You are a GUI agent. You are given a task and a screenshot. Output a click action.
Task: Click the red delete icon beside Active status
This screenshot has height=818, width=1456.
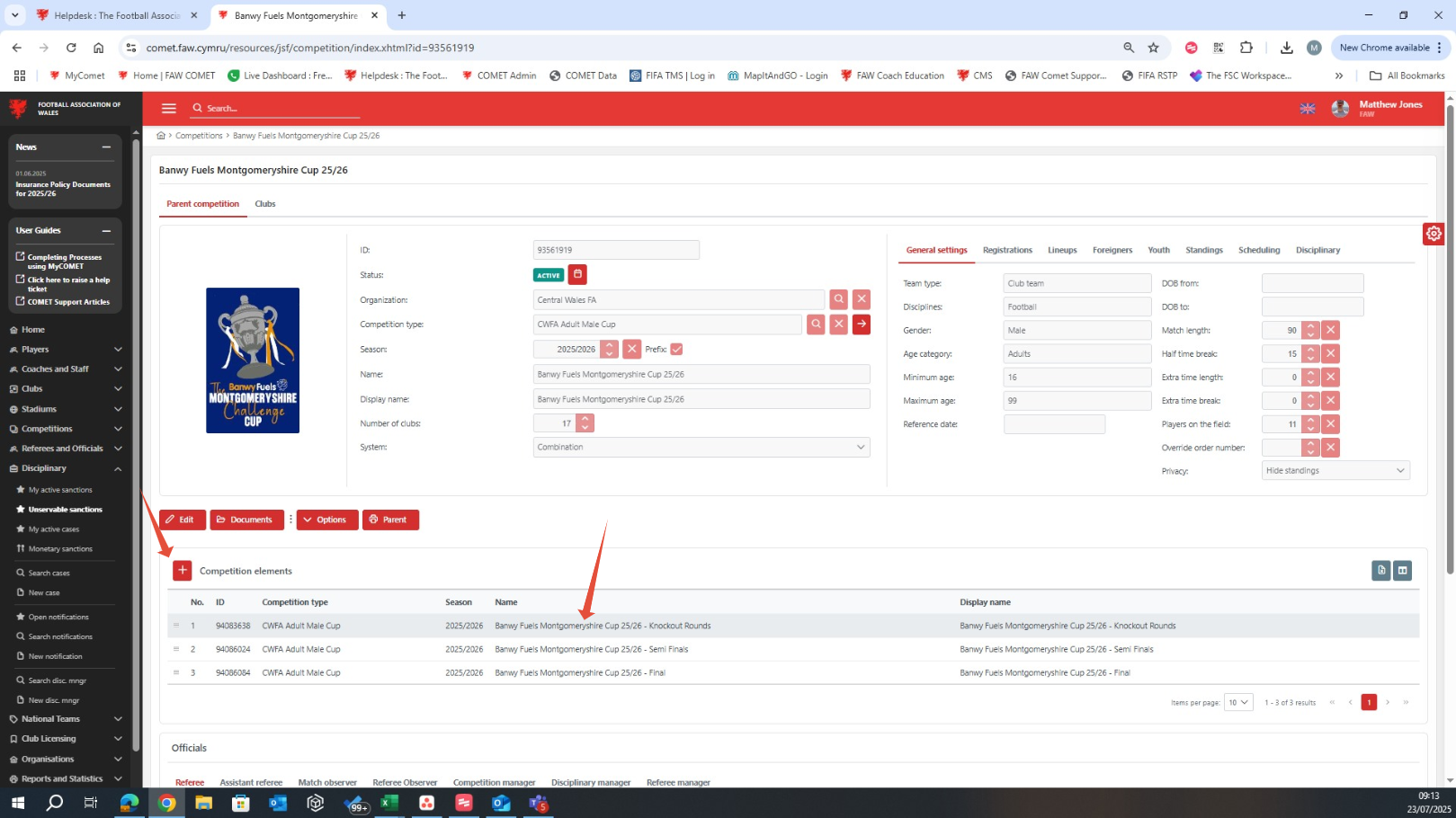(577, 275)
